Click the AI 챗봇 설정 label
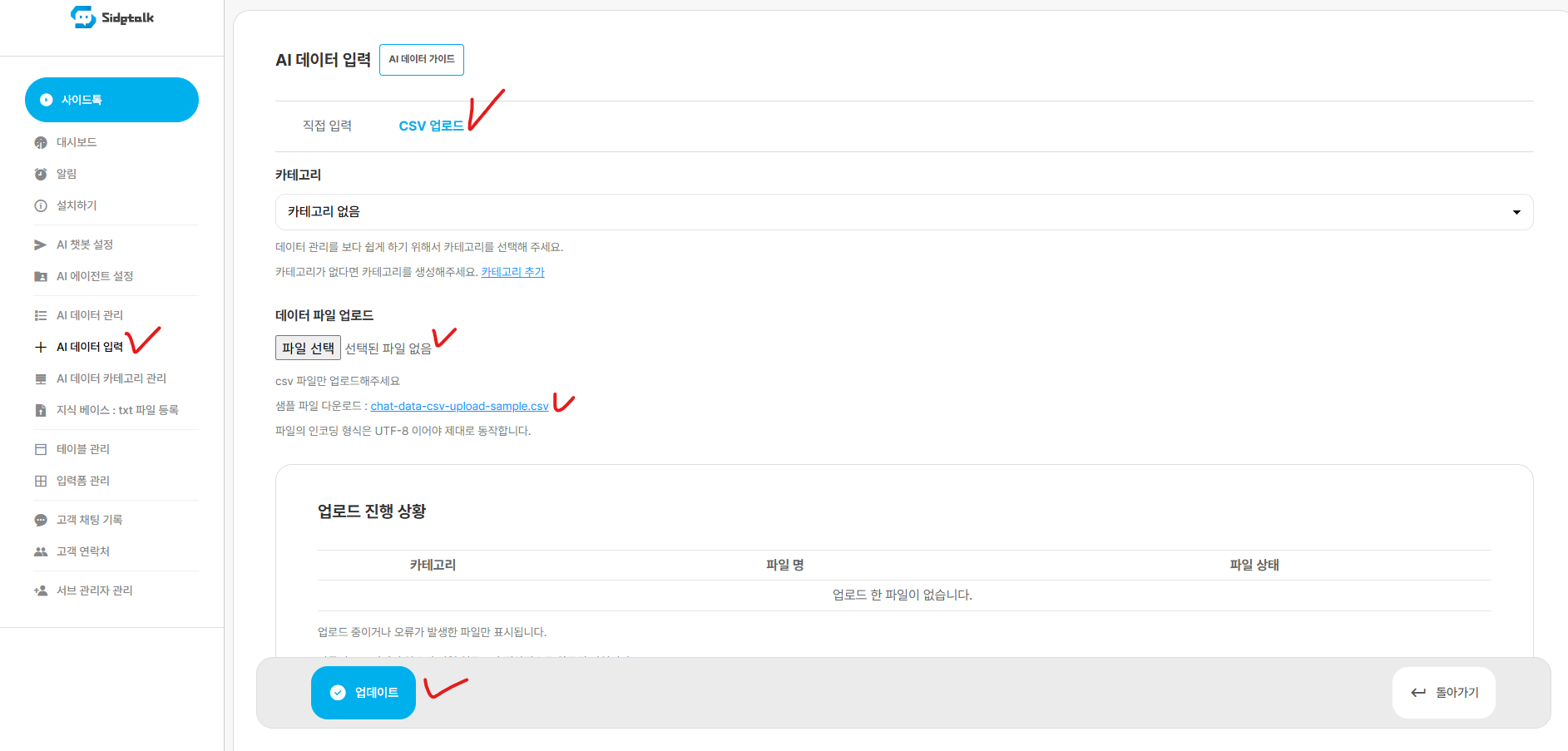1568x751 pixels. 85,245
